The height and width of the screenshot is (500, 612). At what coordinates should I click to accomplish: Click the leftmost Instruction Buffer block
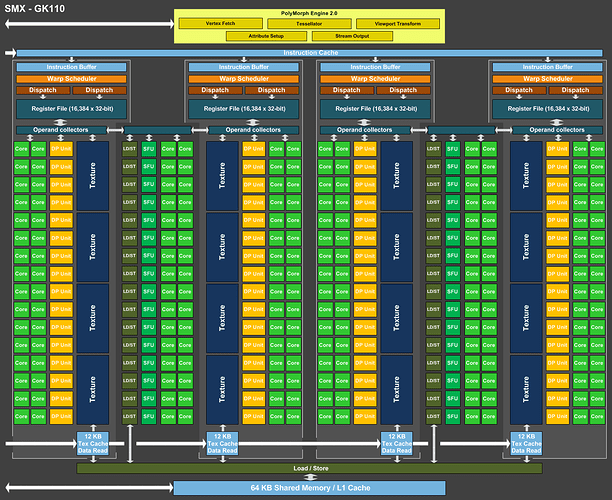69,67
